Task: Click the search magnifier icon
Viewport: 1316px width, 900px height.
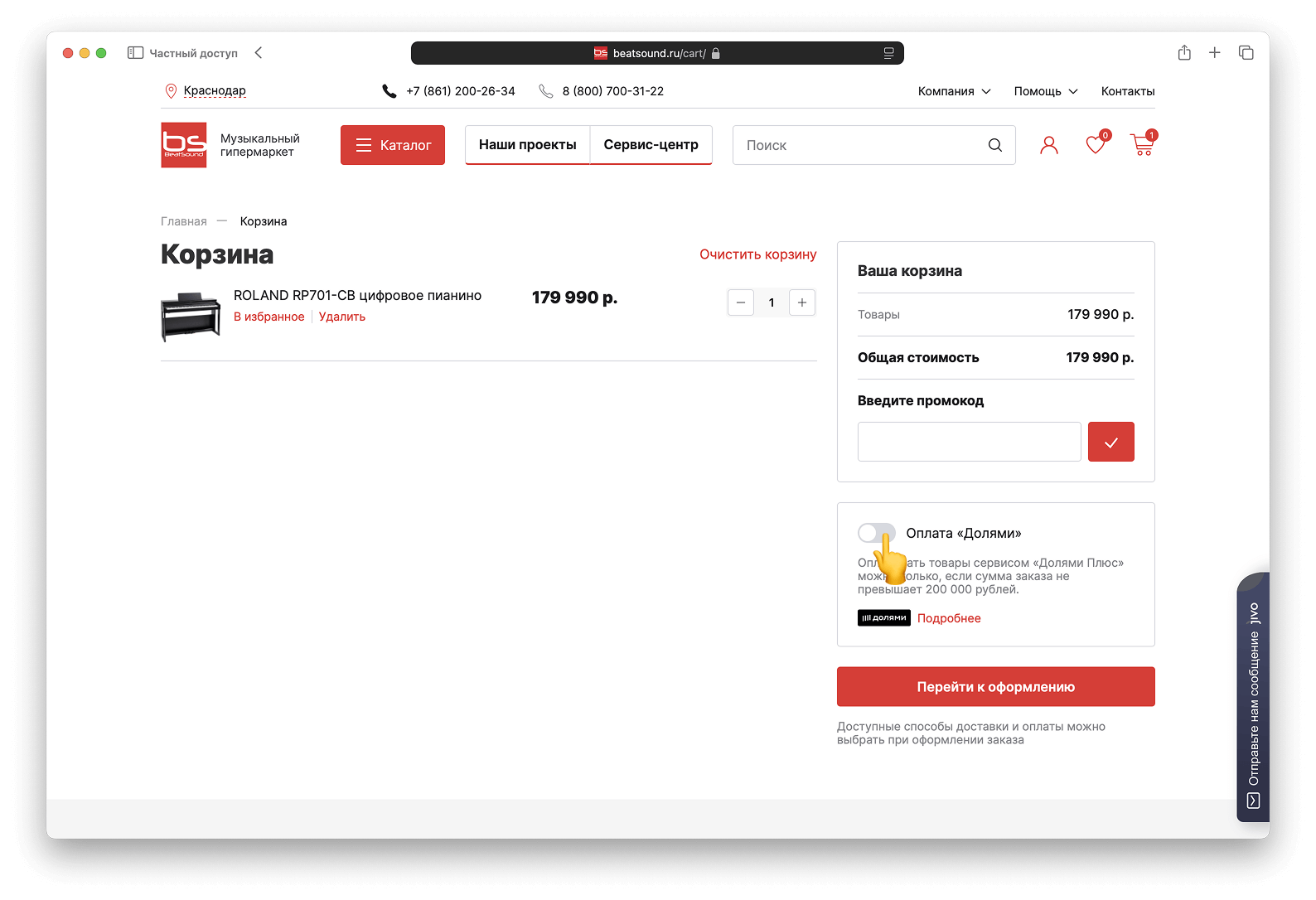Action: (995, 145)
